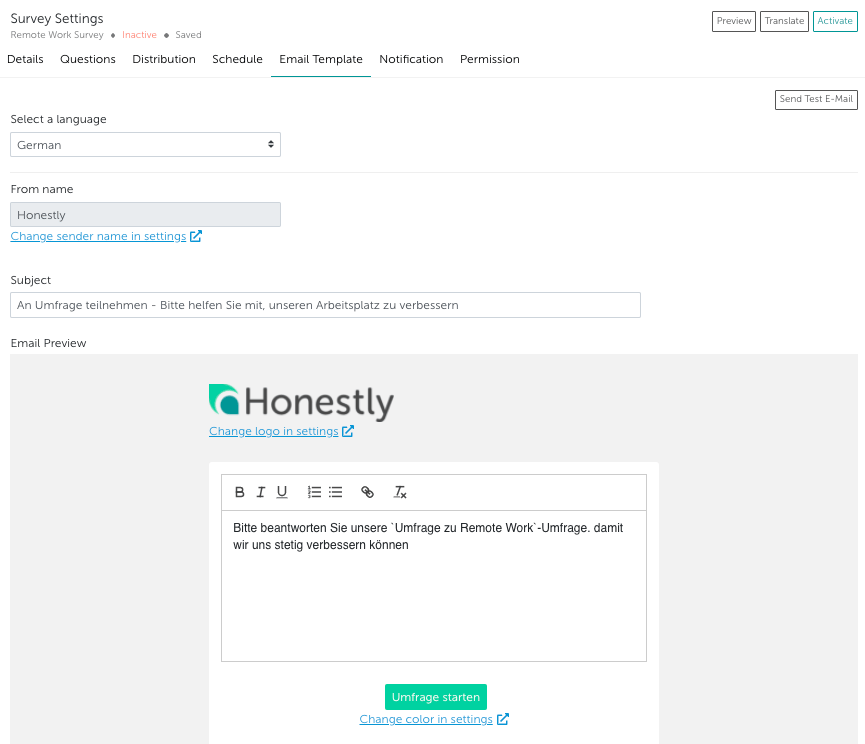This screenshot has height=744, width=865.
Task: Toggle italic formatting in editor toolbar
Action: click(261, 492)
